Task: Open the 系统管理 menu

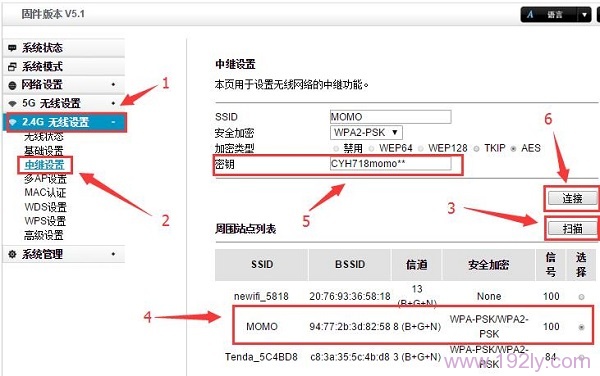Action: [64, 254]
